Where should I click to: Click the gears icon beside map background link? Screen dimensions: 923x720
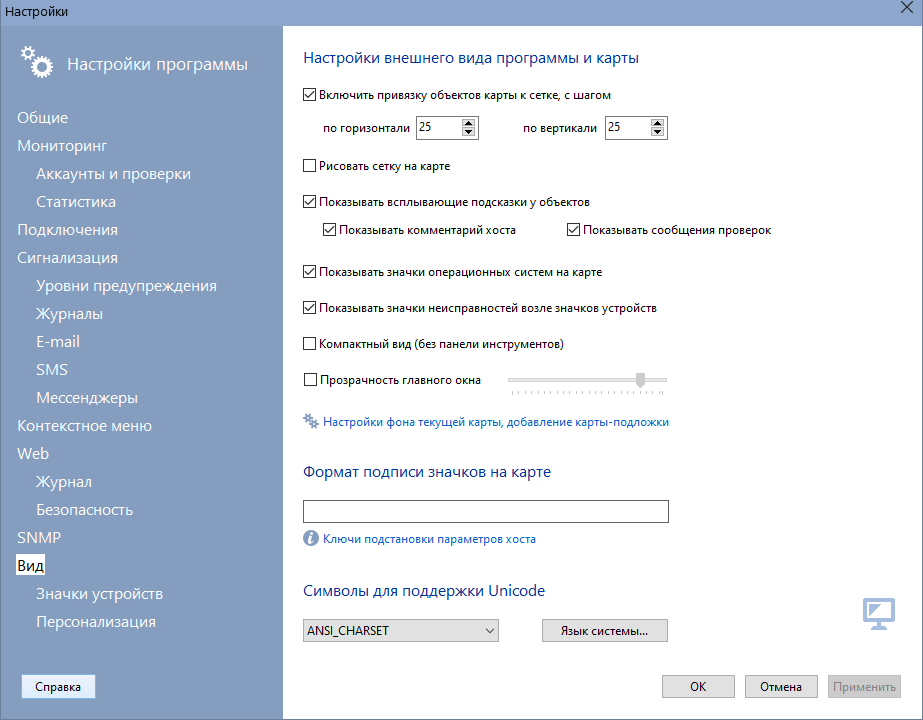click(311, 422)
